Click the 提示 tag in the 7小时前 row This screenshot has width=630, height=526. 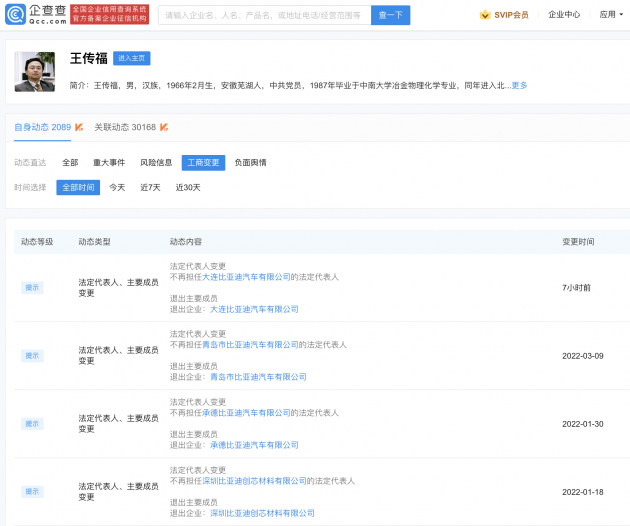click(x=32, y=288)
